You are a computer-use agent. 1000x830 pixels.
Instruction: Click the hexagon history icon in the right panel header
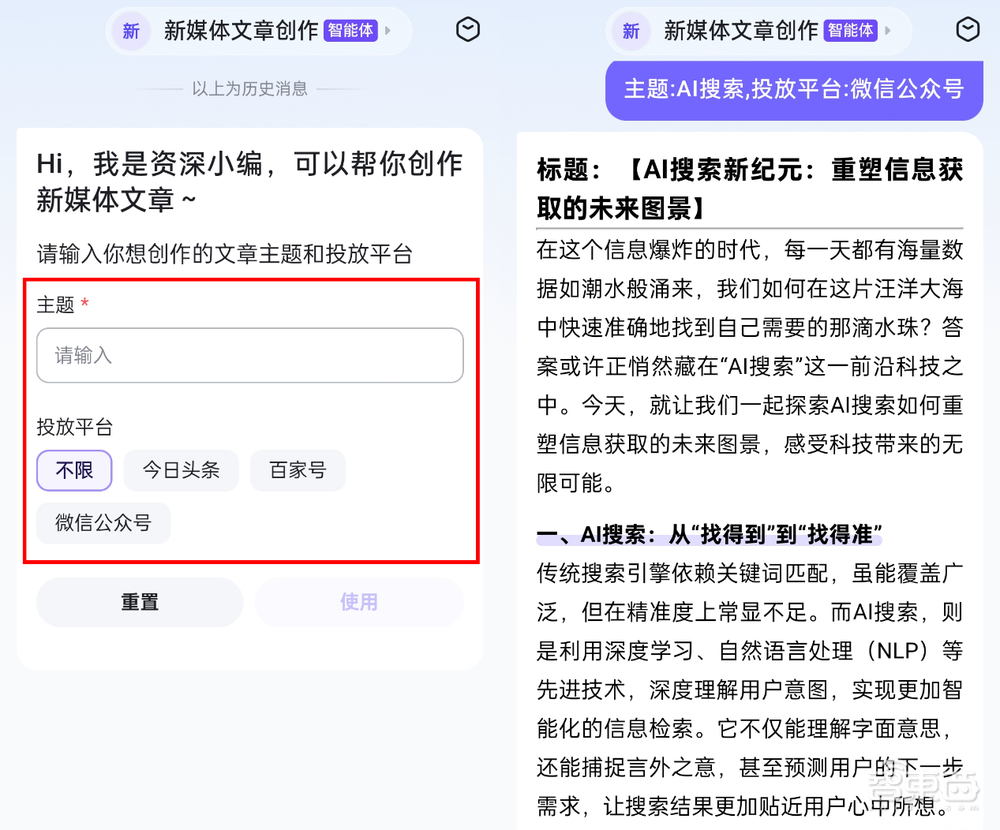click(967, 30)
